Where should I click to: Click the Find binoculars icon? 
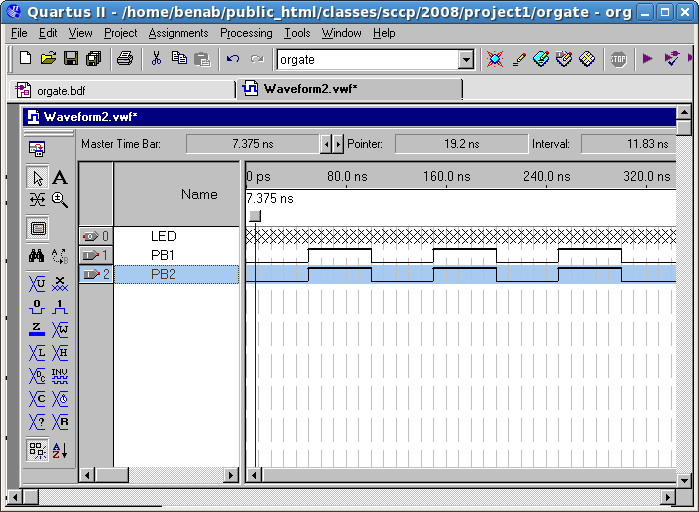click(38, 256)
